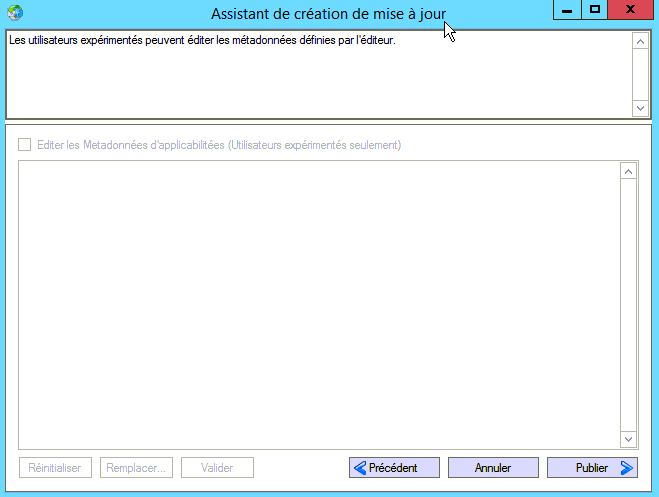
Task: Close the wizard using the red X
Action: point(631,10)
